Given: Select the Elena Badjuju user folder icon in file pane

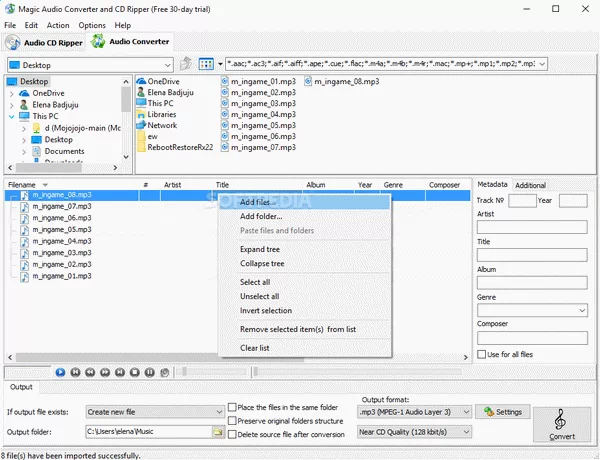Looking at the screenshot, I should click(x=141, y=92).
